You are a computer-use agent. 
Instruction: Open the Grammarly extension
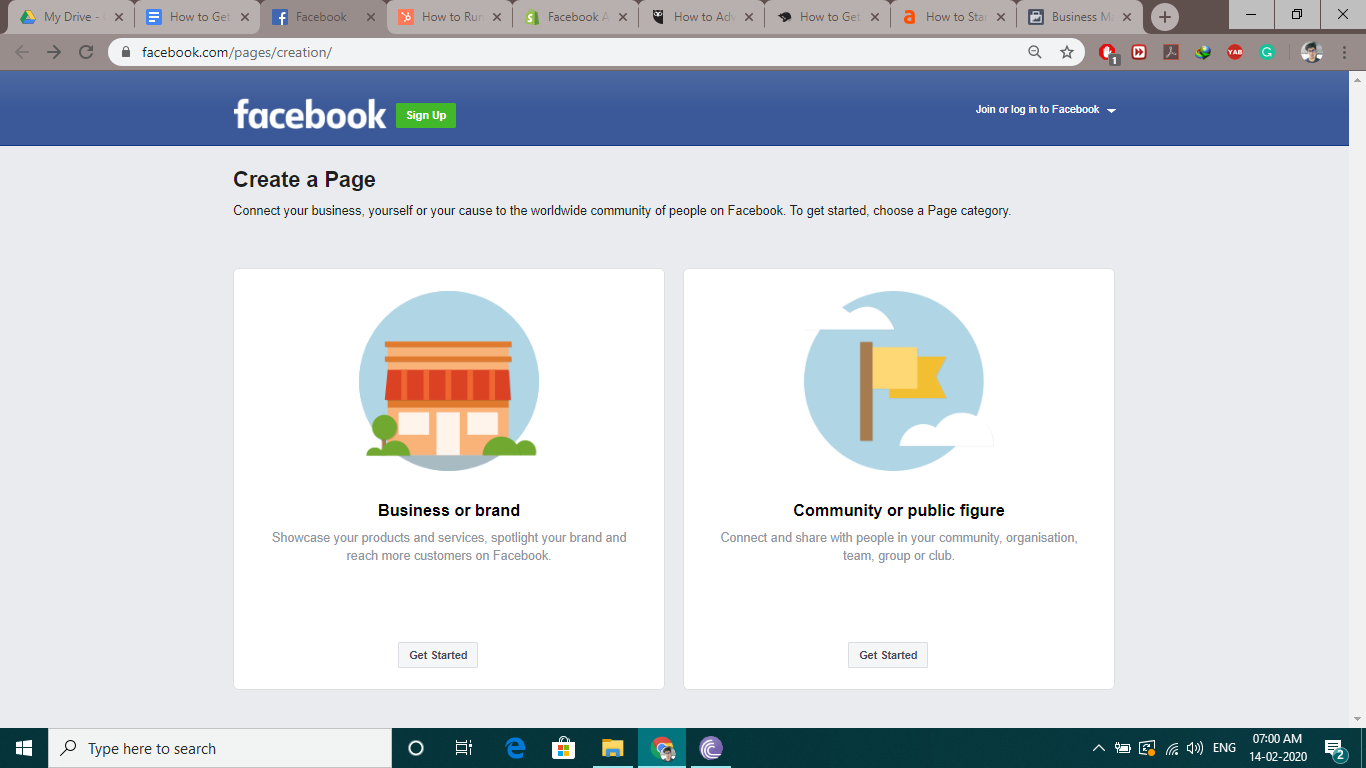coord(1267,52)
